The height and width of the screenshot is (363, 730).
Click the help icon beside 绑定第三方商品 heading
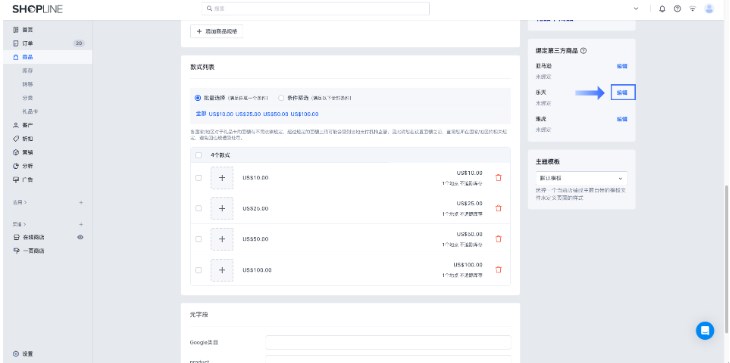(583, 51)
